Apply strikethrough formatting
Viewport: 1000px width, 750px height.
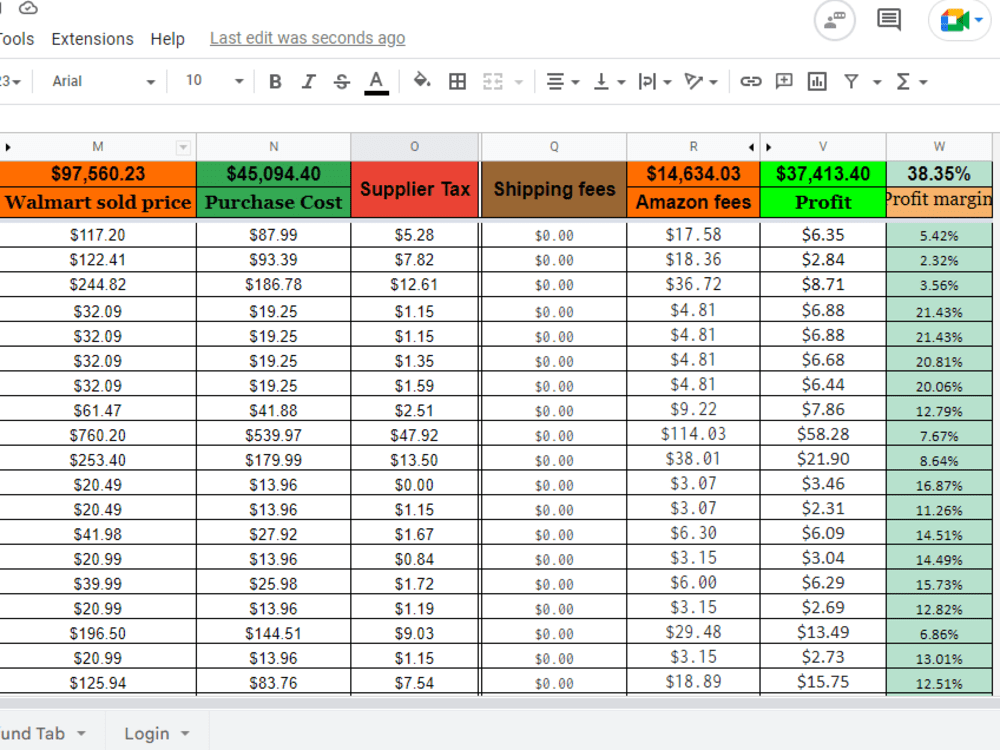pos(342,82)
